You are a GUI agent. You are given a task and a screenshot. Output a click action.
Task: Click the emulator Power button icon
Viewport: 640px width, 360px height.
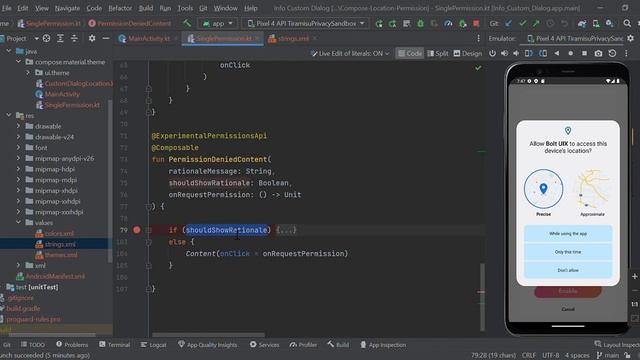[492, 53]
